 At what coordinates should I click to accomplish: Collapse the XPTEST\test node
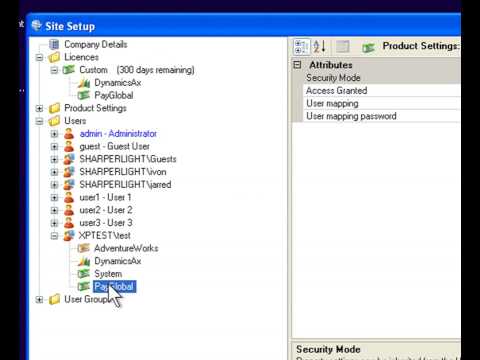click(x=54, y=236)
